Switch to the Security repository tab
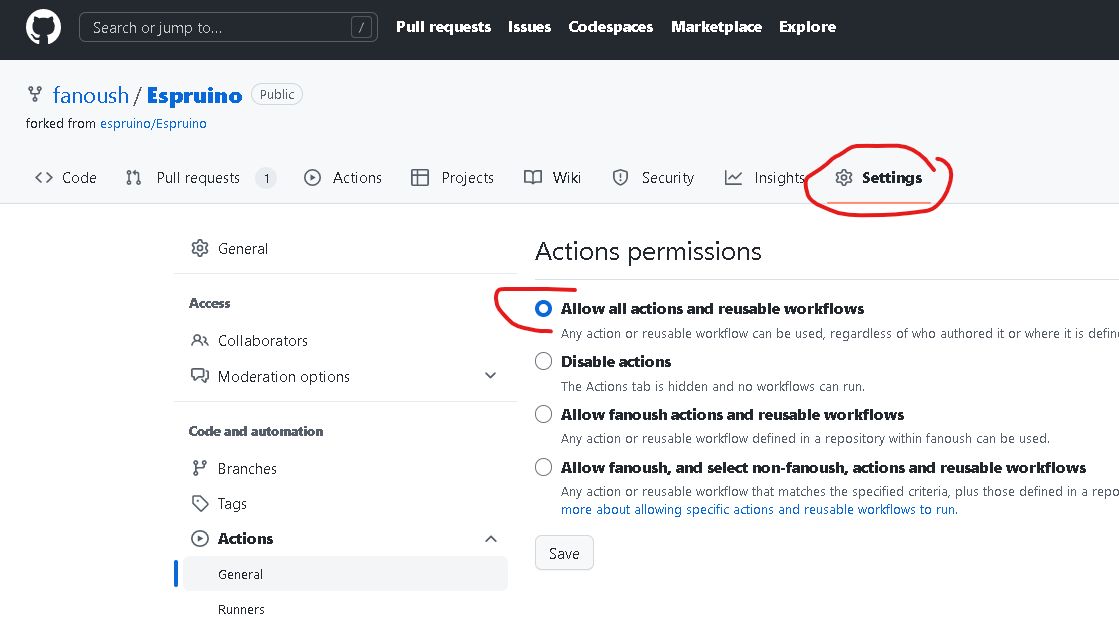 (653, 178)
